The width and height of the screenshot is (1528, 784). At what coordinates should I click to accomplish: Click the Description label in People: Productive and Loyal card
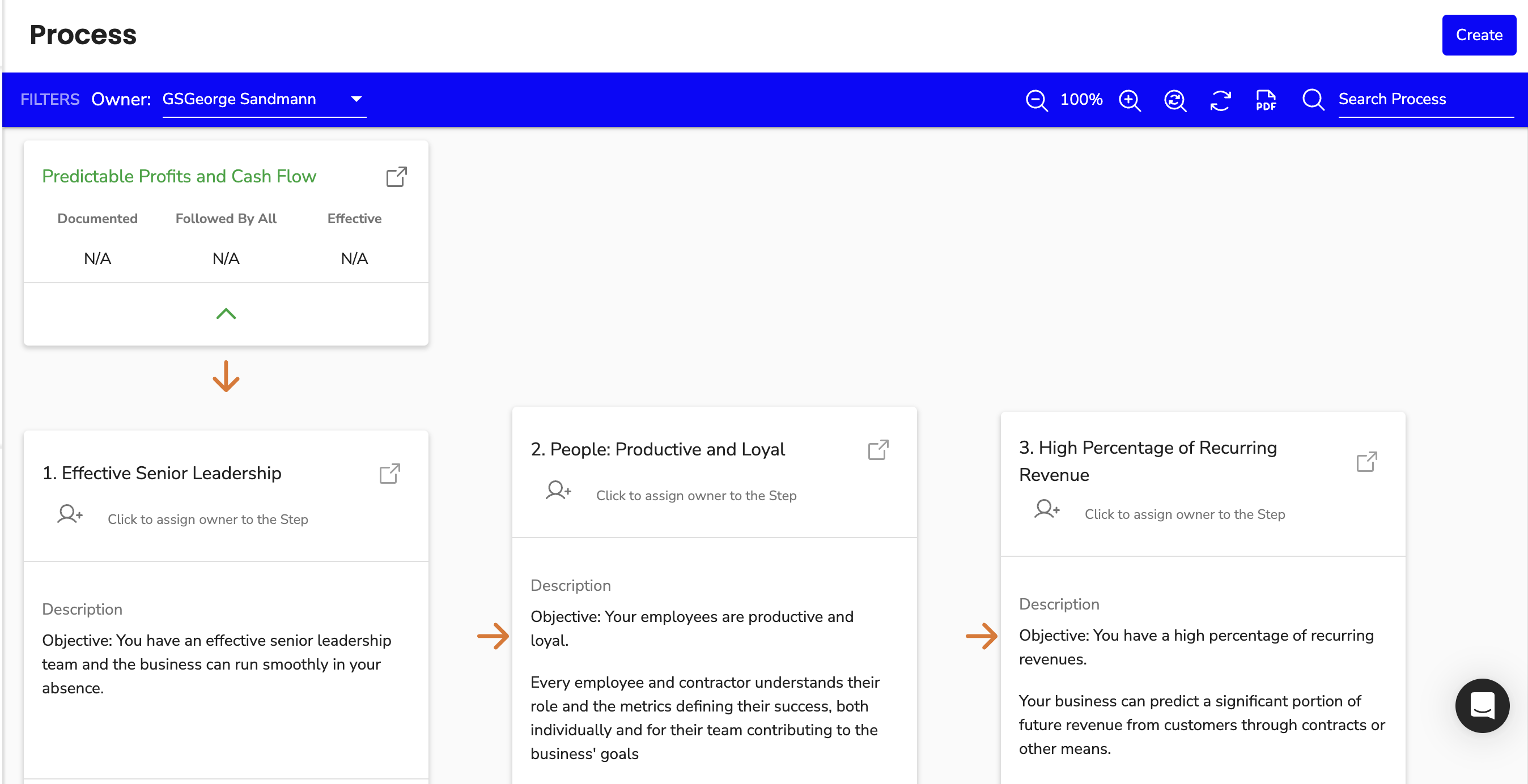click(x=570, y=585)
